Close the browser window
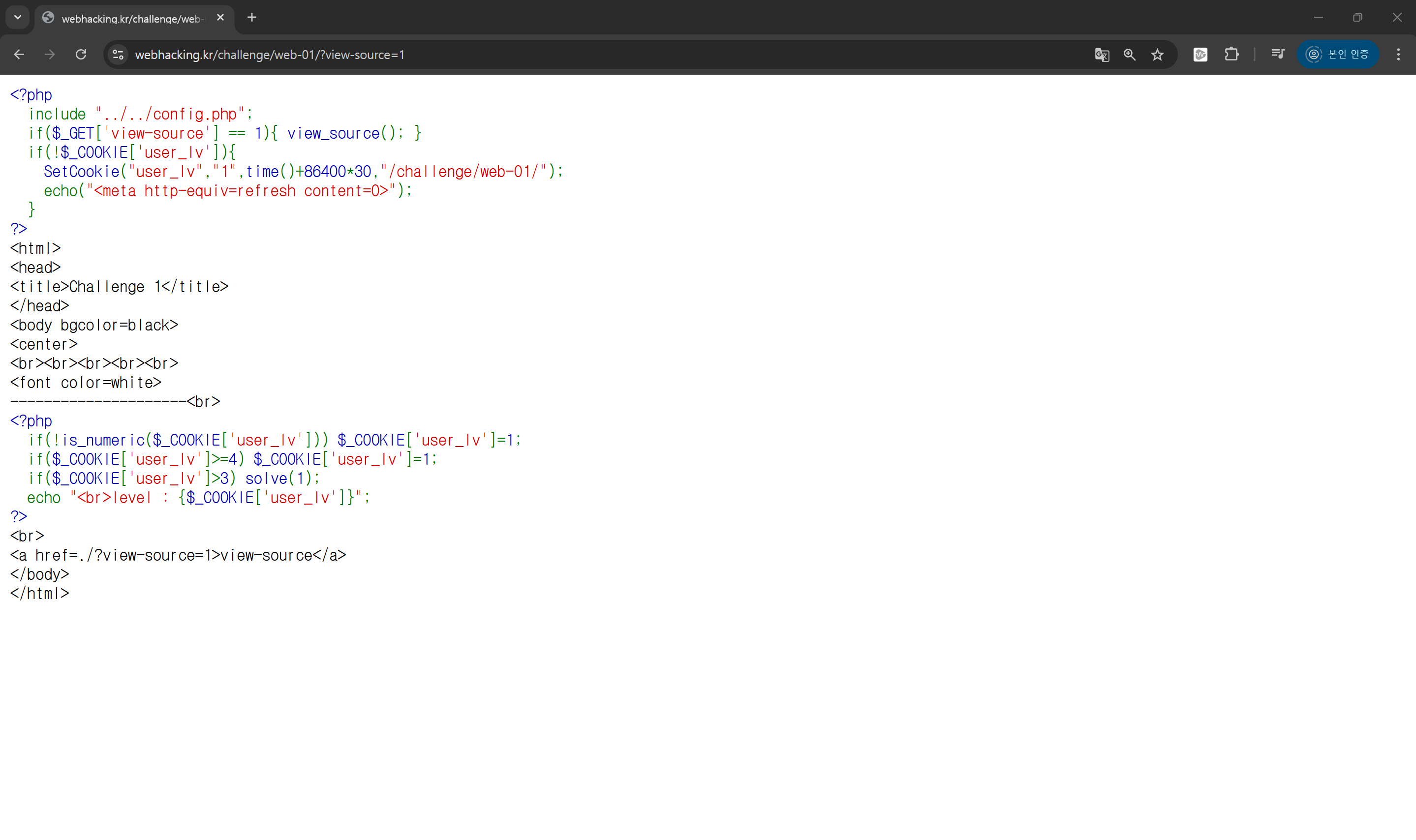 pos(1397,18)
